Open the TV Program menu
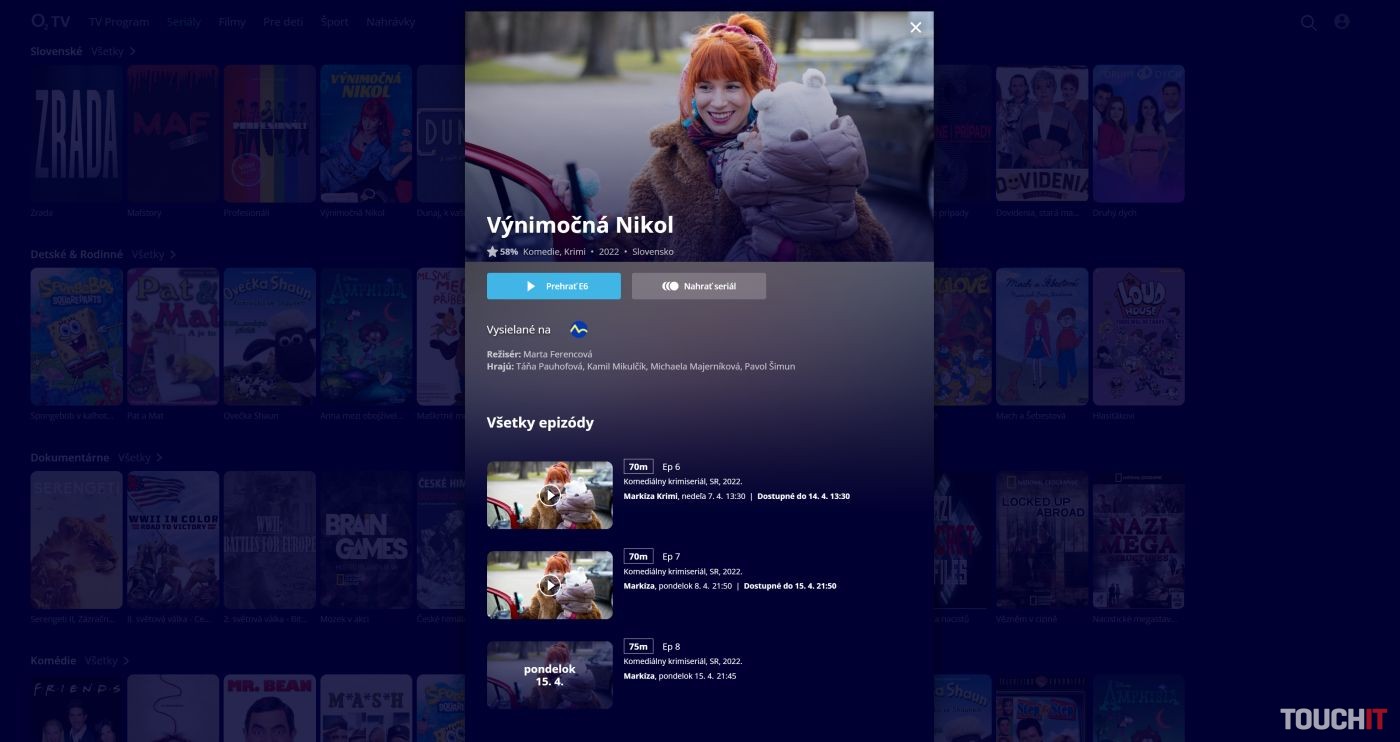Viewport: 1400px width, 742px height. [x=118, y=22]
